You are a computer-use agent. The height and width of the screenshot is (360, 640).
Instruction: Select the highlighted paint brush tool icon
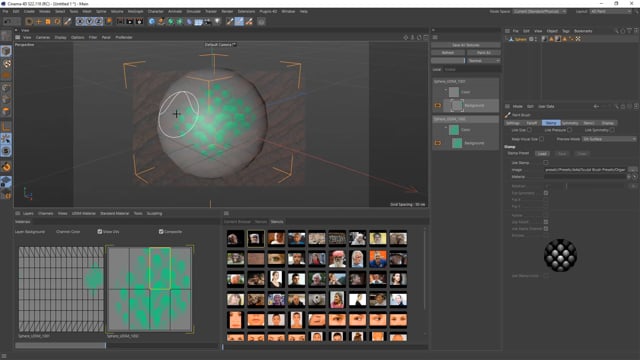239,22
